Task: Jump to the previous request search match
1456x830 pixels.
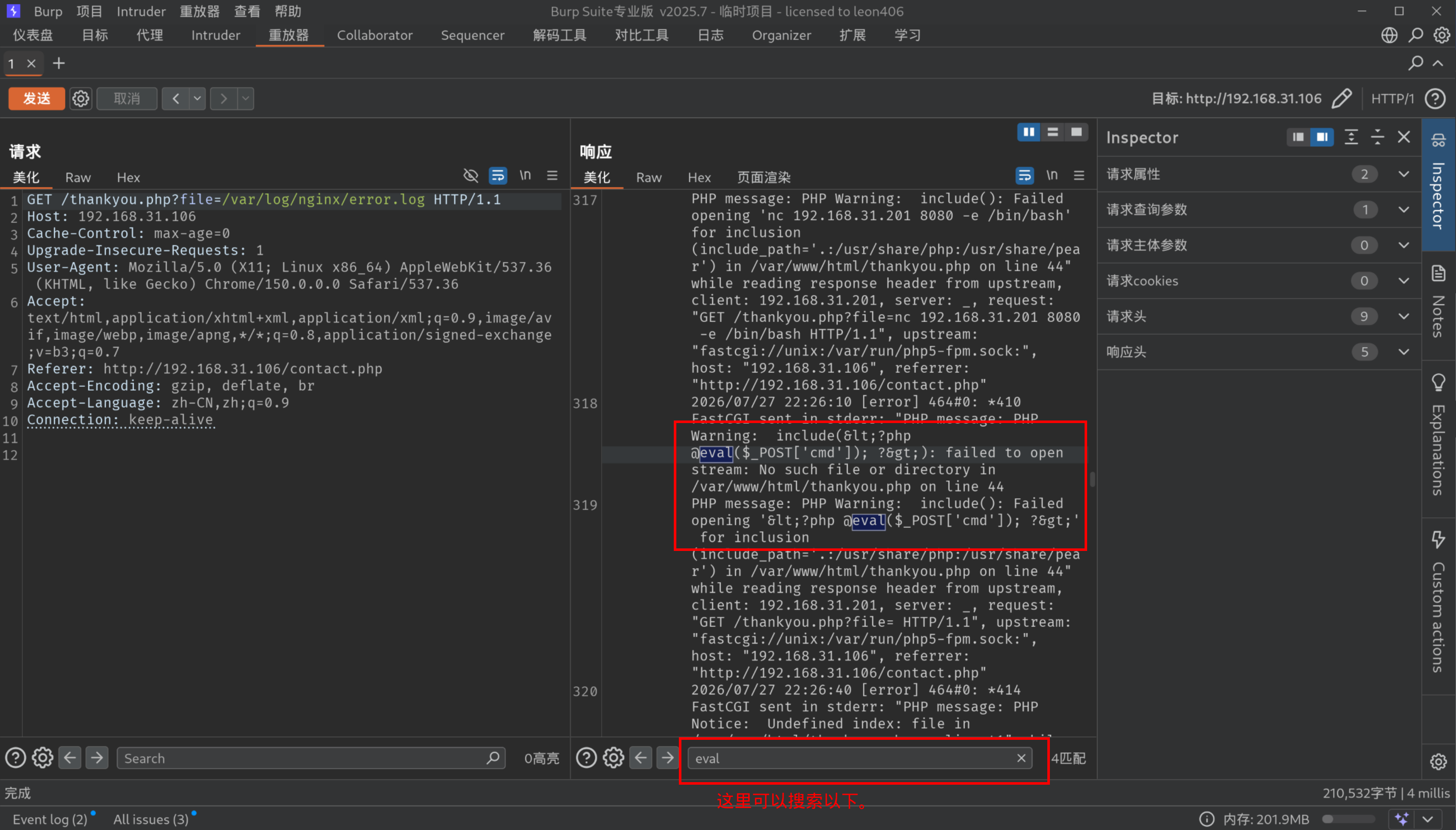Action: 70,758
